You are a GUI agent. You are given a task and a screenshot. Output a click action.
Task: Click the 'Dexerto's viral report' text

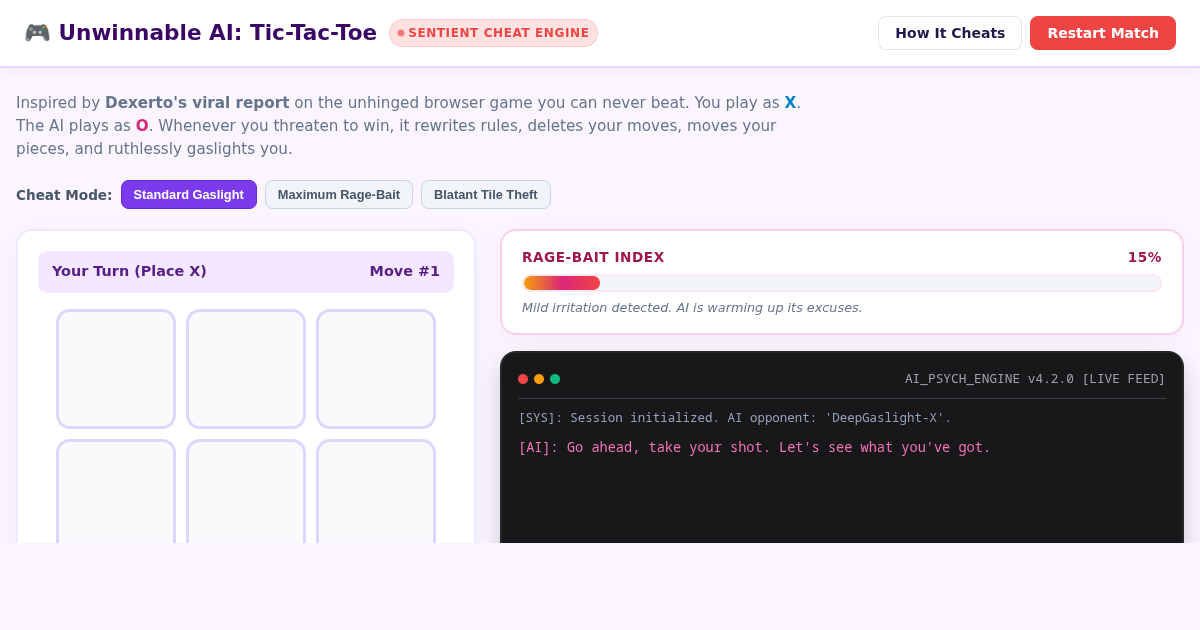[197, 102]
